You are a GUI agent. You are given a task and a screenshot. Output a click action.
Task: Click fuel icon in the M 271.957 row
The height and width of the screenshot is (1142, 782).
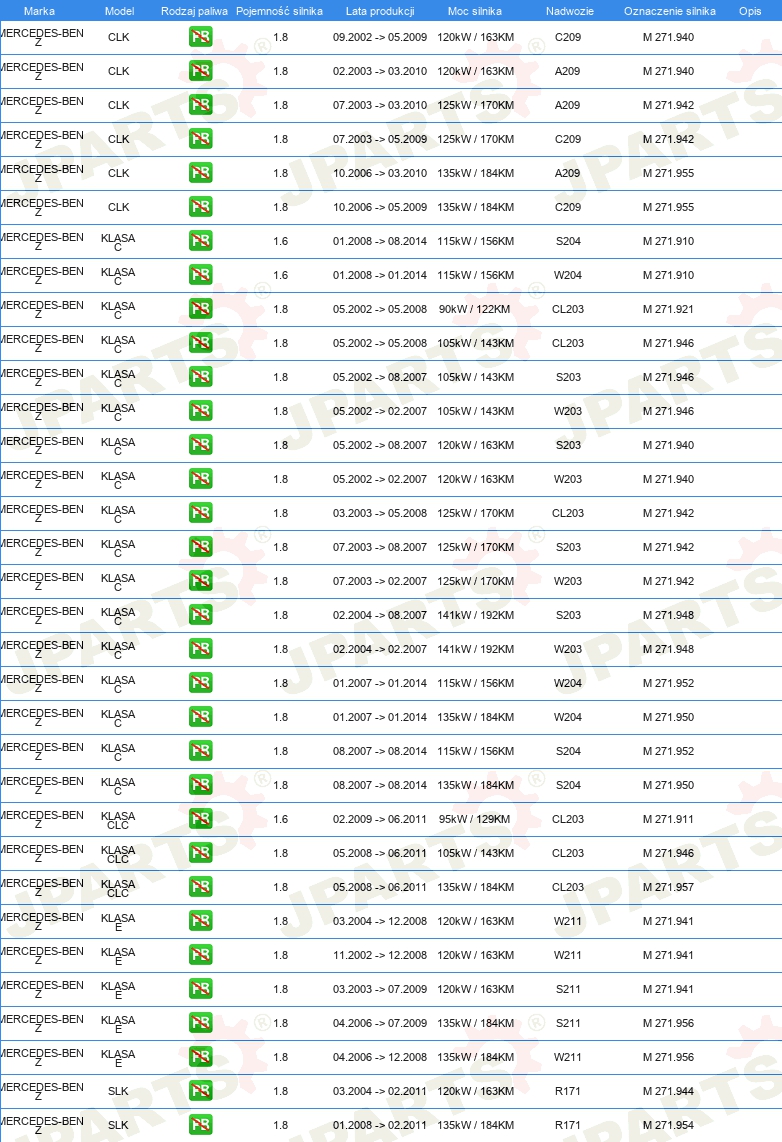tap(200, 886)
